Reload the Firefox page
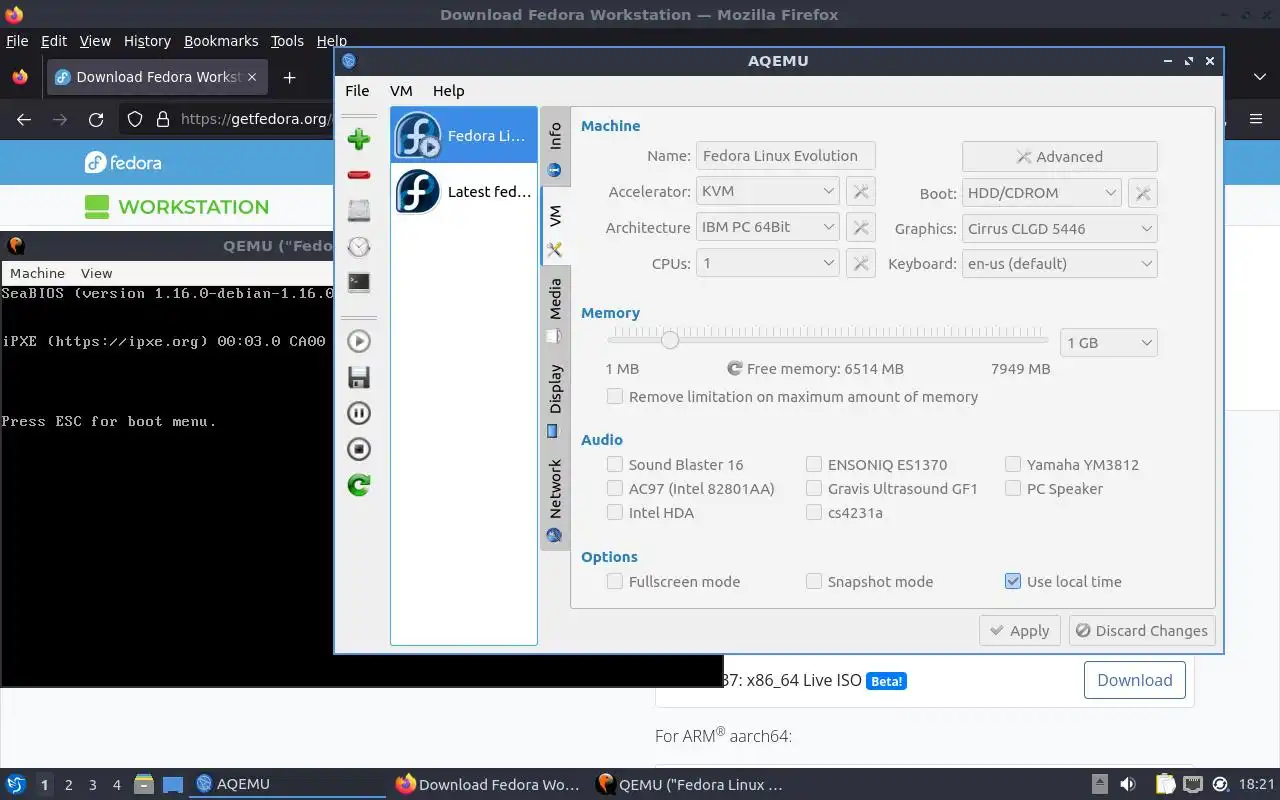 (96, 119)
